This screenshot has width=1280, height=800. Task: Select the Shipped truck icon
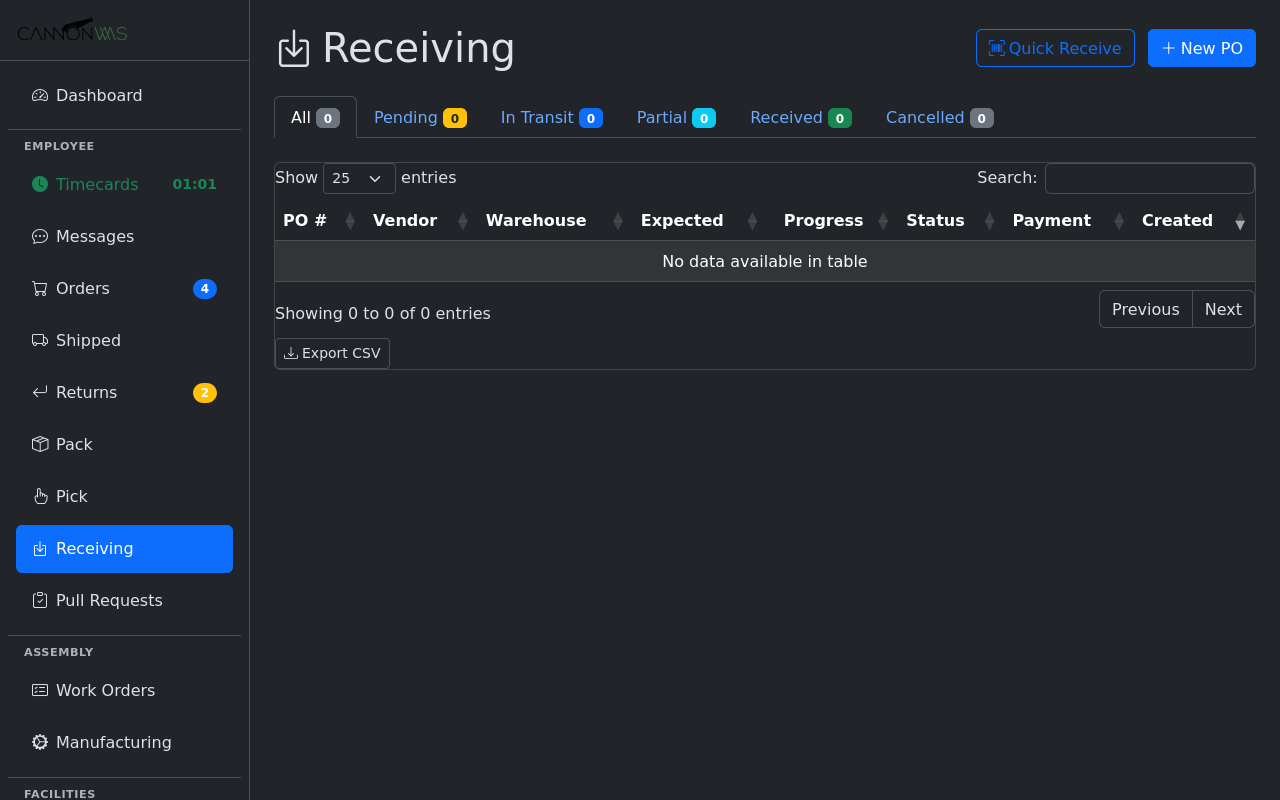(39, 340)
